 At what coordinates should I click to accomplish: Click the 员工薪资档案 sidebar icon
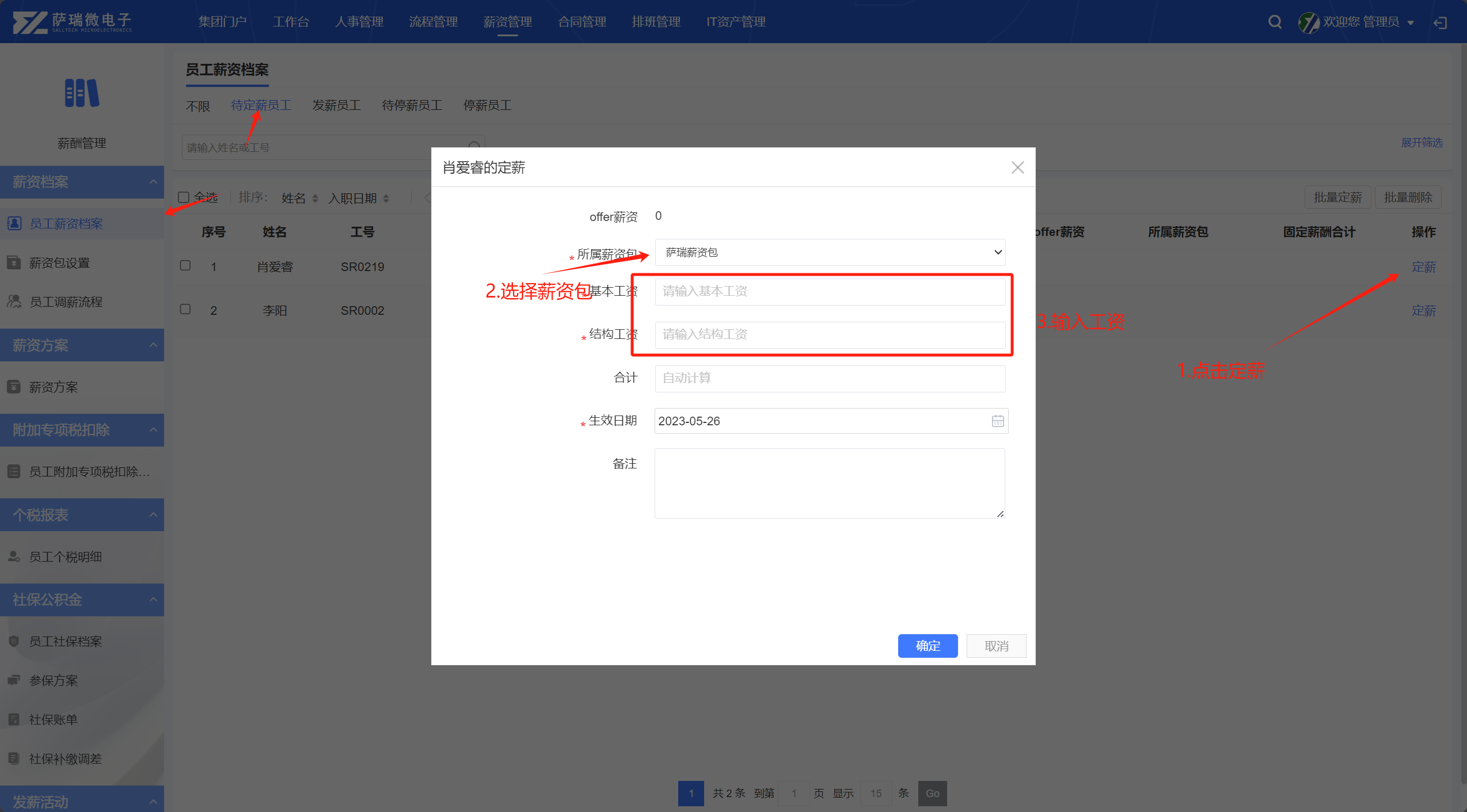(x=14, y=223)
